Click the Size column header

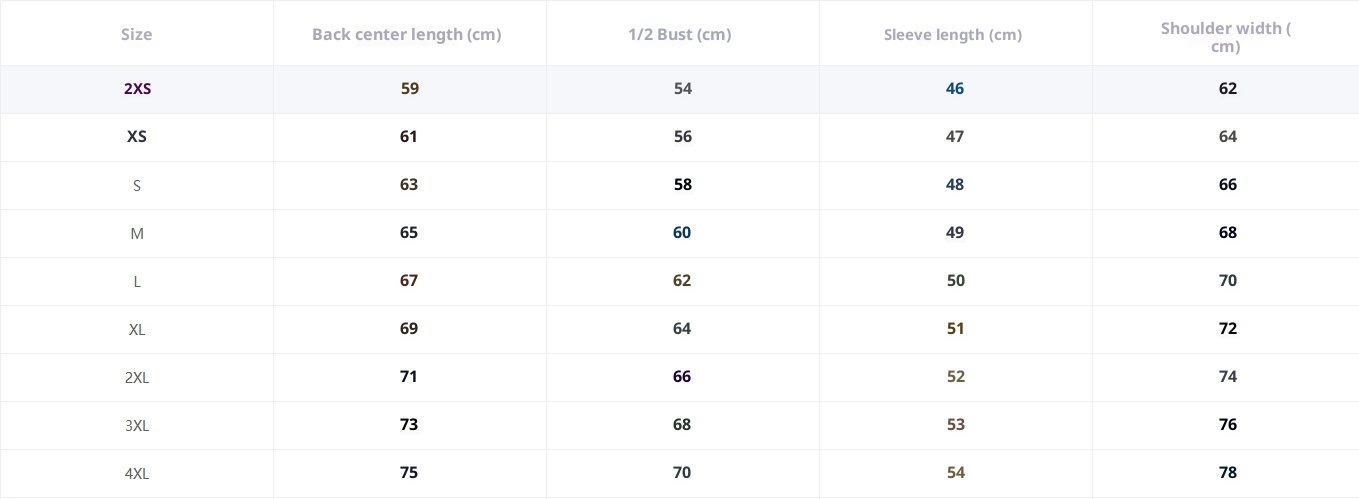click(x=137, y=35)
